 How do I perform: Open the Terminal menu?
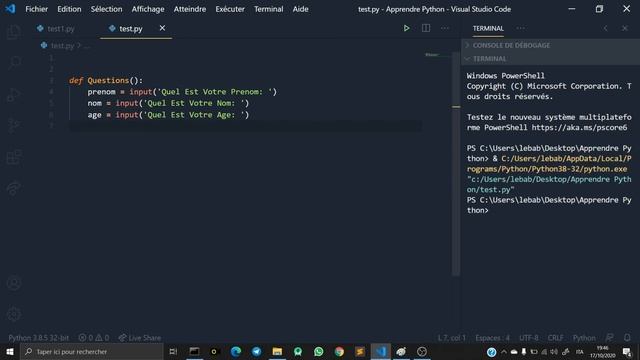point(268,9)
